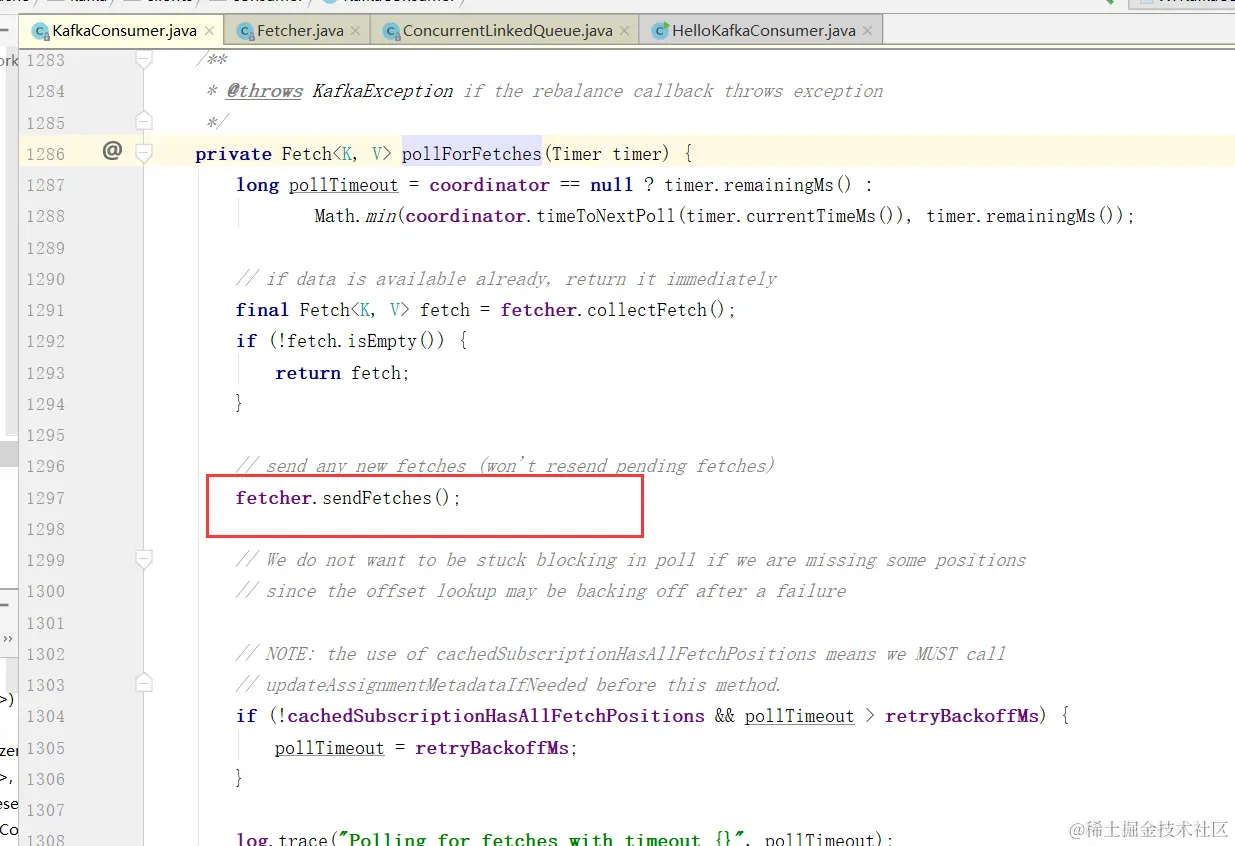1235x846 pixels.
Task: Click pollTimeout variable on line 1287
Action: coord(343,185)
